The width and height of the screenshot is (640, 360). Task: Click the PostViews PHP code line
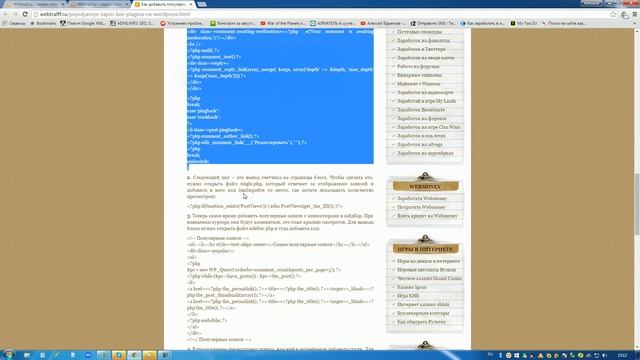click(x=264, y=207)
